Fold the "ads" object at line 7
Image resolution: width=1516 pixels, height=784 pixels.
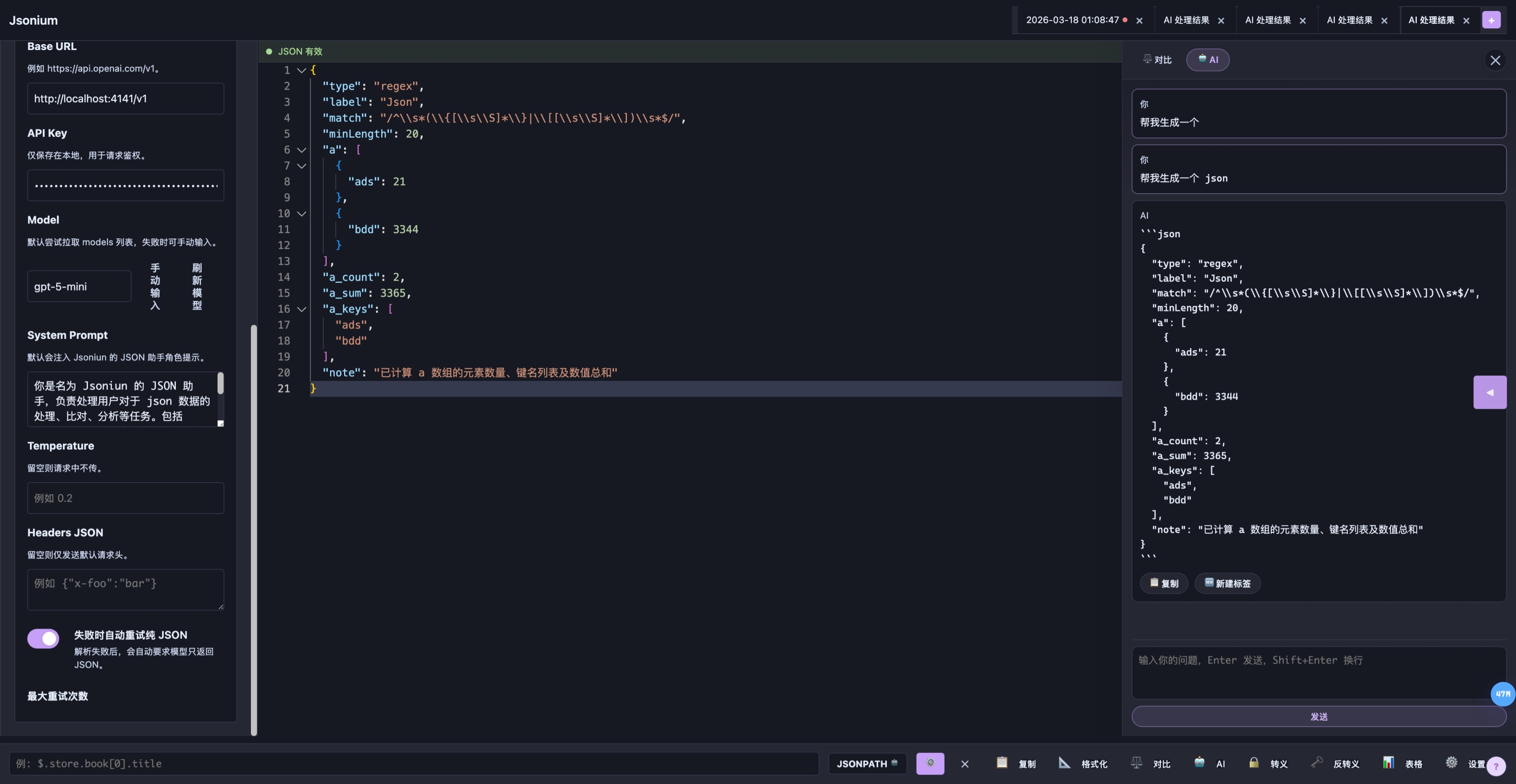click(301, 166)
